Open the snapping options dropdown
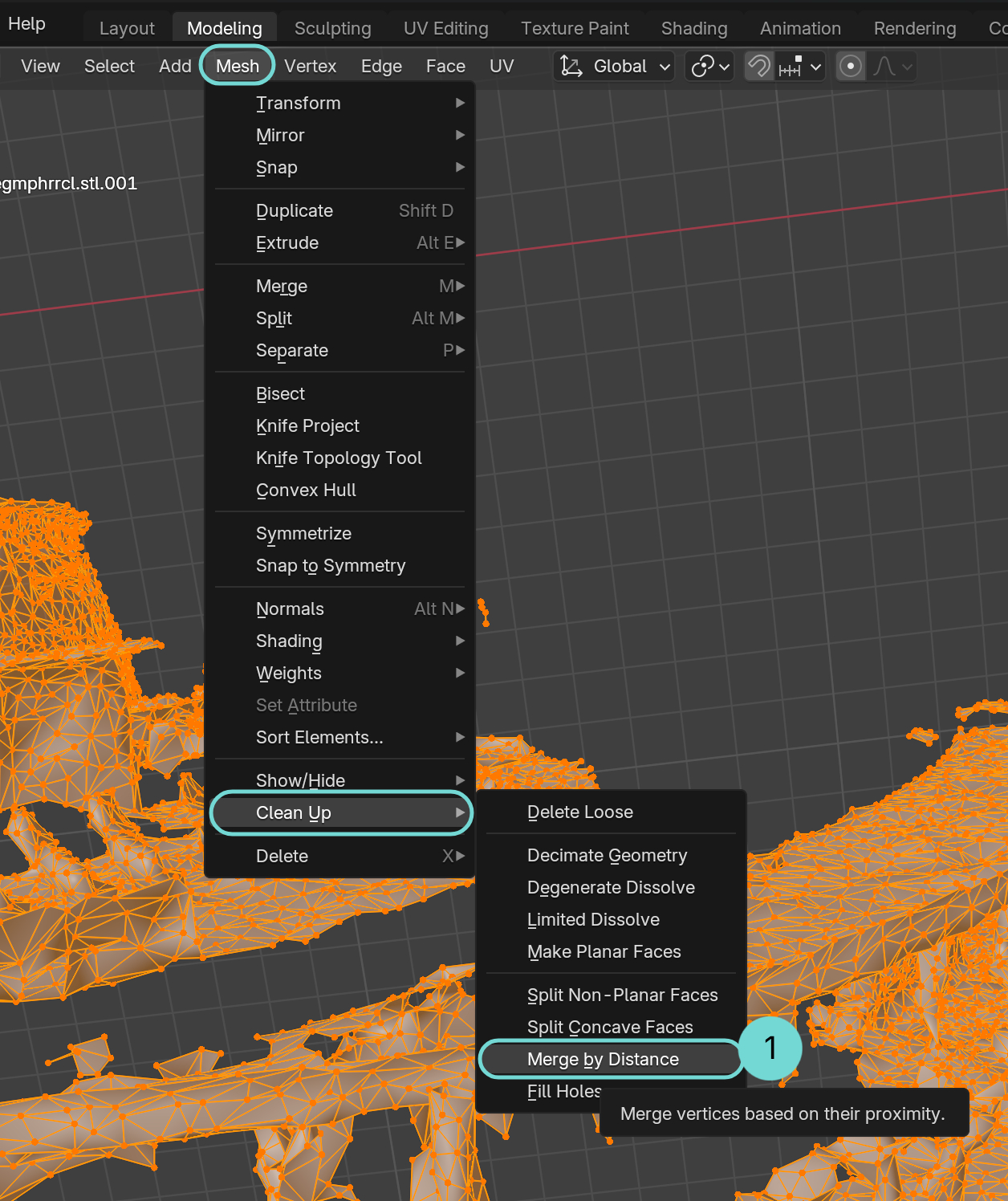1008x1201 pixels. (815, 67)
